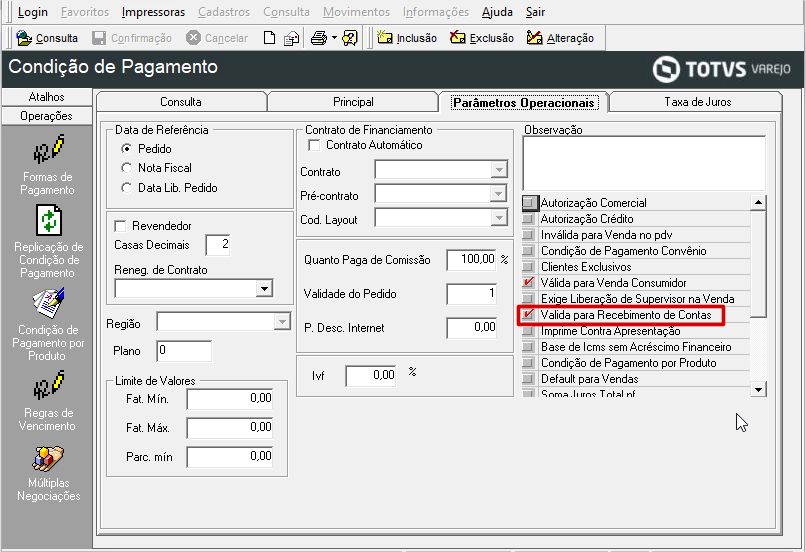806x552 pixels.
Task: Open the Login menu
Action: click(x=33, y=12)
